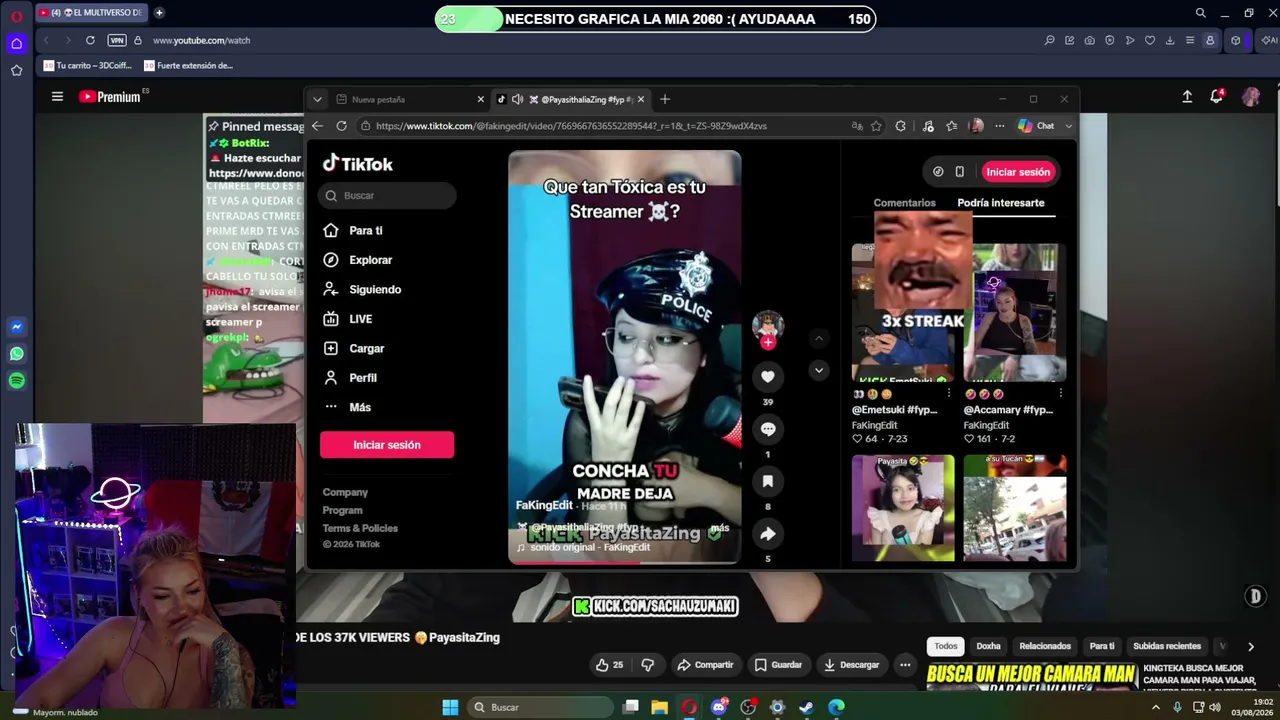1280x720 pixels.
Task: Select the Relacionados filter chip
Action: click(x=1045, y=646)
